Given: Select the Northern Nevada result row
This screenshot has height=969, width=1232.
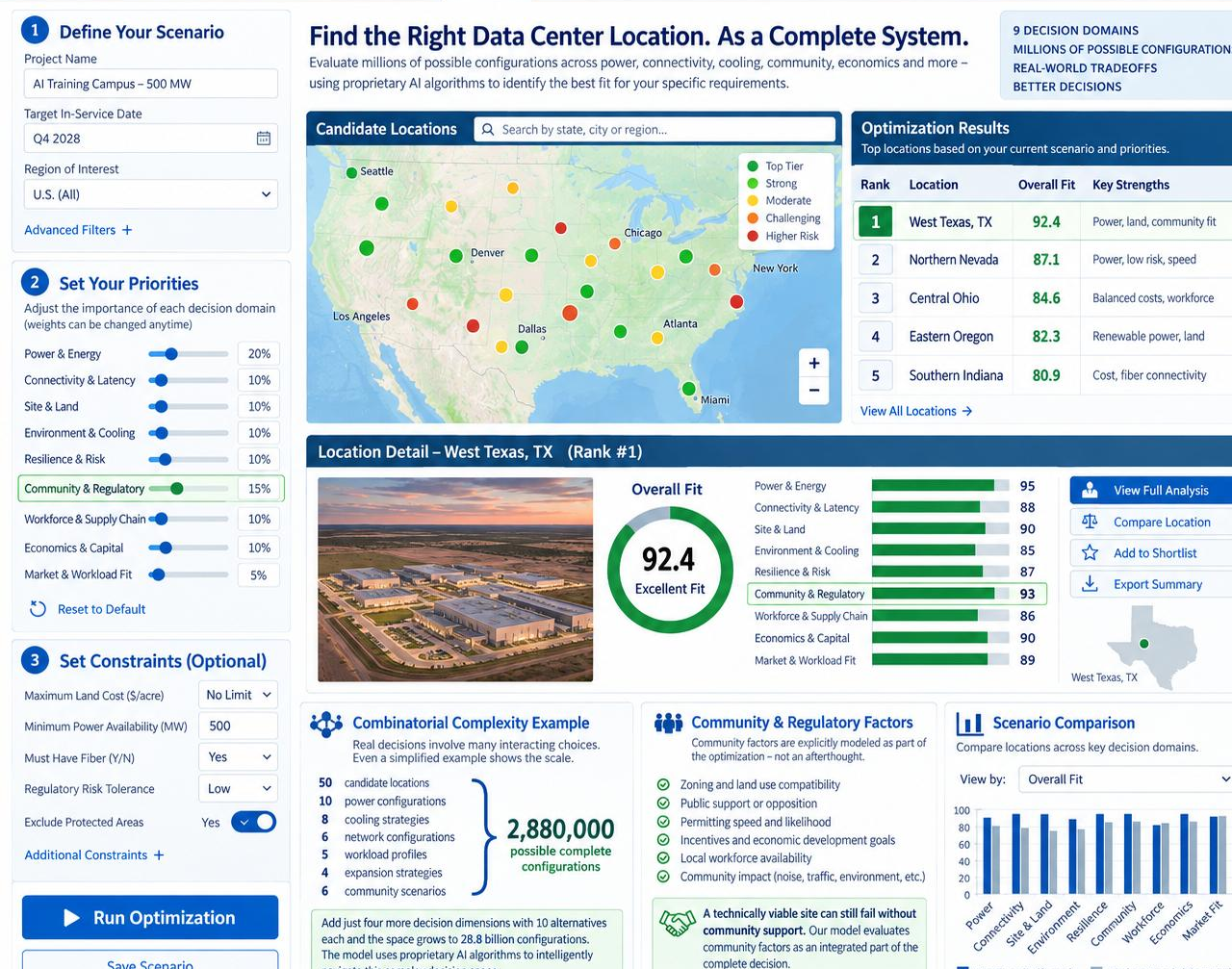Looking at the screenshot, I should [x=1042, y=260].
